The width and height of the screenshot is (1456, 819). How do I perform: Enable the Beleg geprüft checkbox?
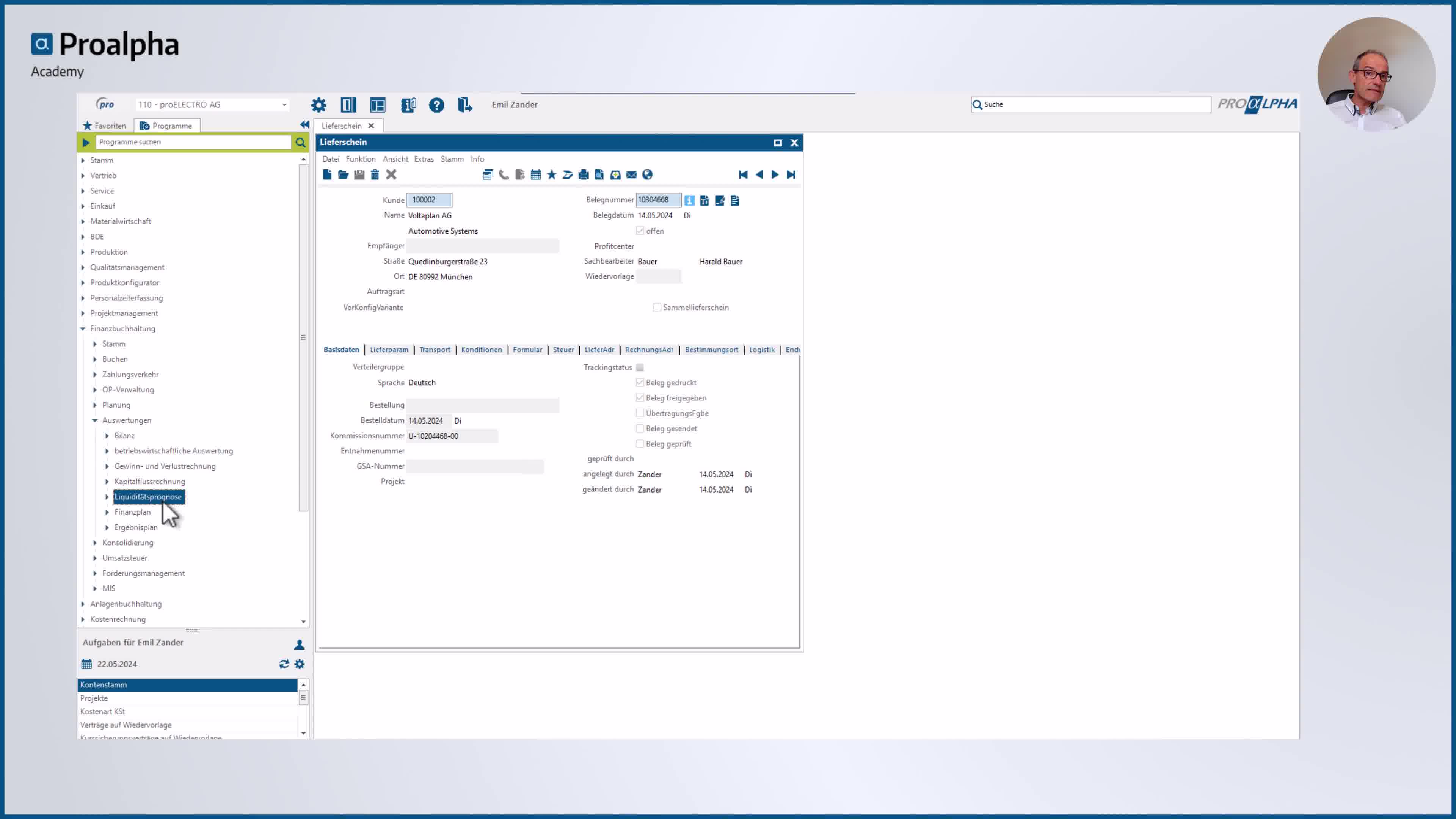tap(640, 444)
